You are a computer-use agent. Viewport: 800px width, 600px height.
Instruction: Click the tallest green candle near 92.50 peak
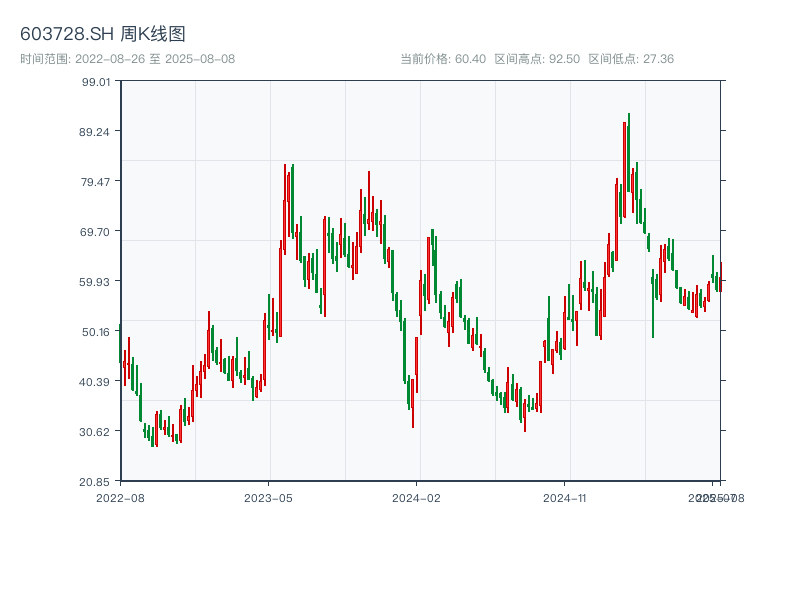(x=629, y=153)
